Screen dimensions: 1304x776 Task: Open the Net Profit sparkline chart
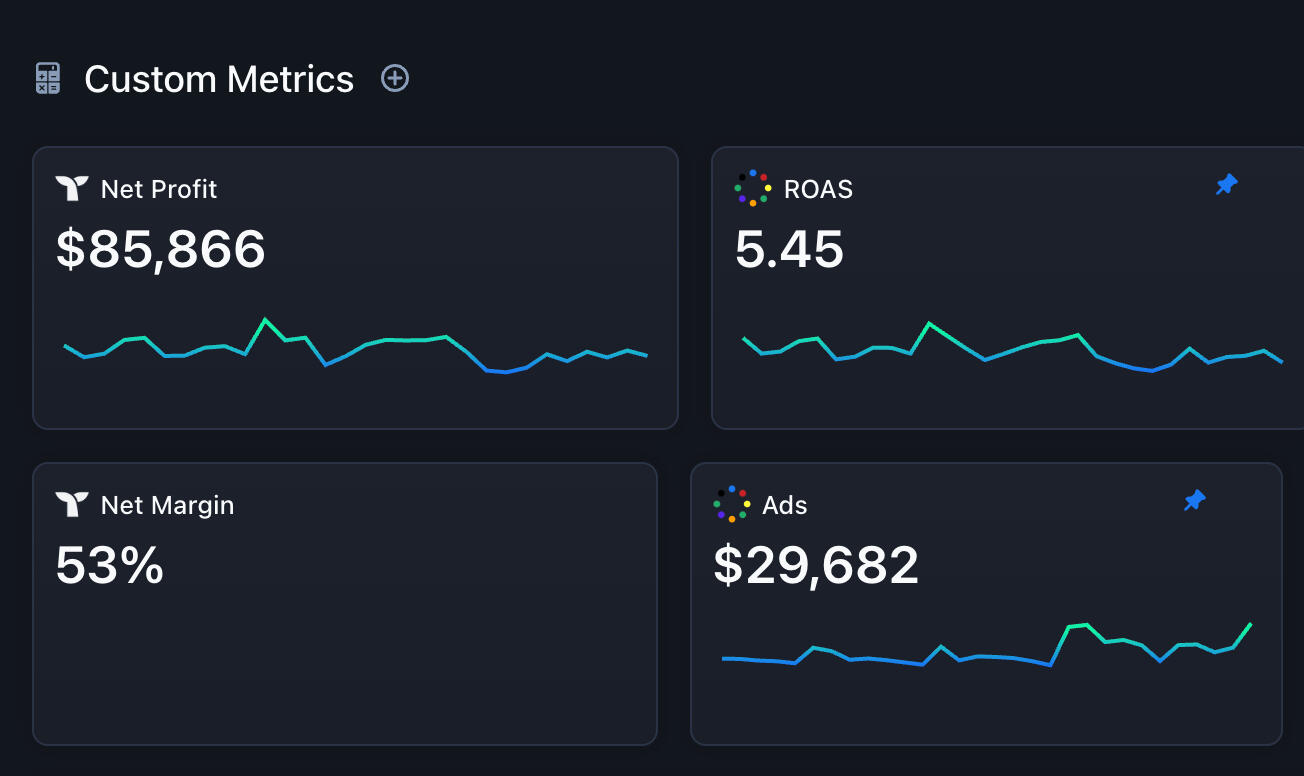coord(356,346)
